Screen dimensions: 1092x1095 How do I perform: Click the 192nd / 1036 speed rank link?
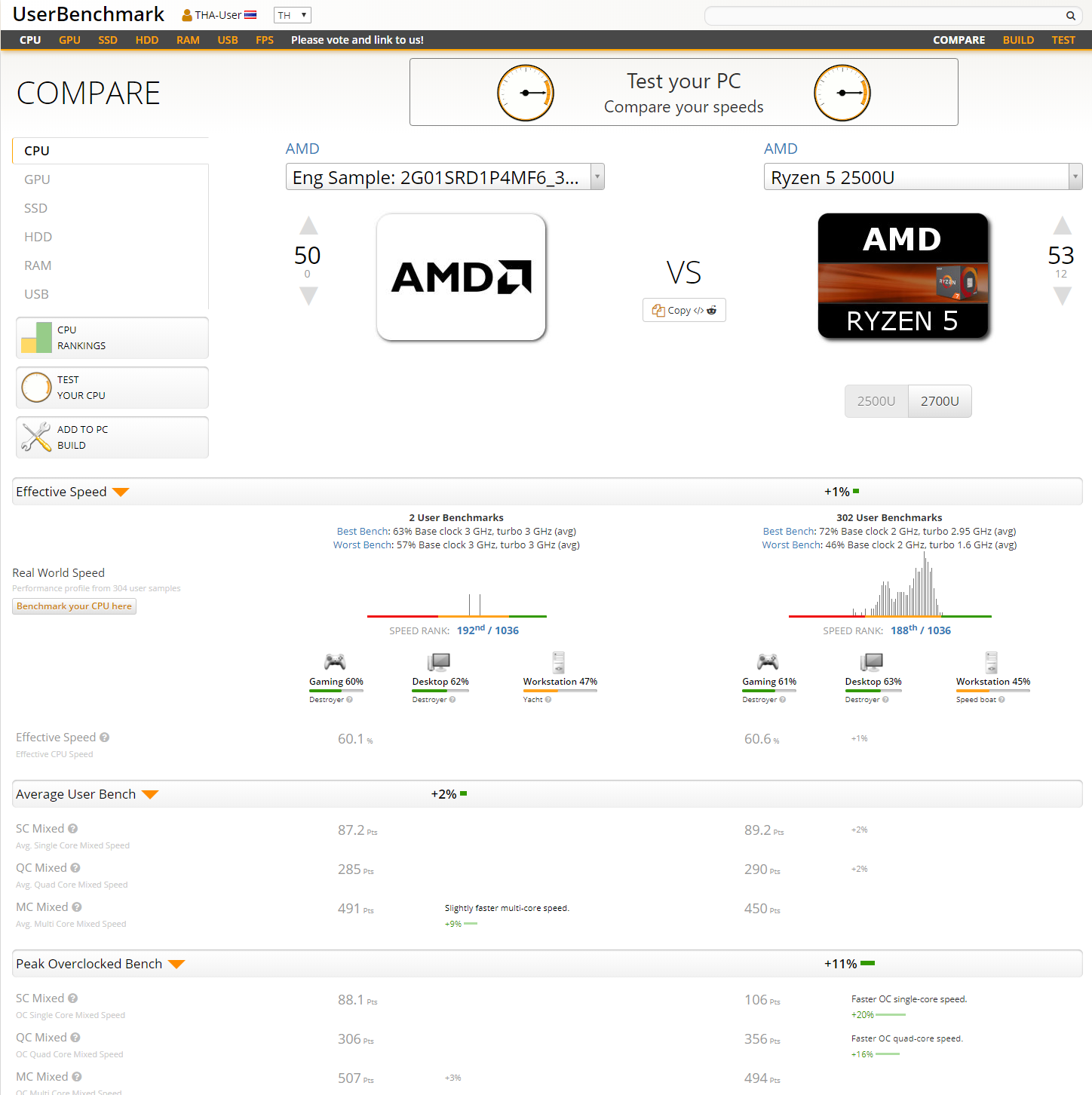coord(488,630)
